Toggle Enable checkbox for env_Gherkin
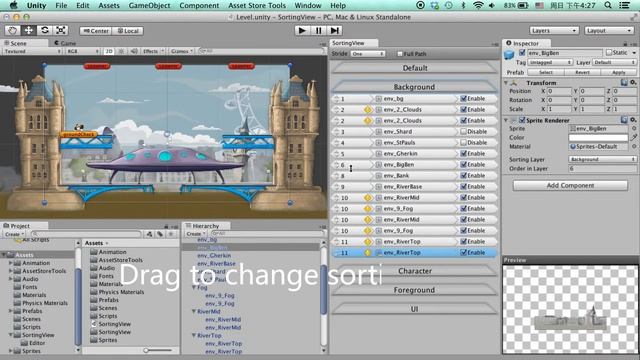640x360 pixels. pyautogui.click(x=463, y=154)
